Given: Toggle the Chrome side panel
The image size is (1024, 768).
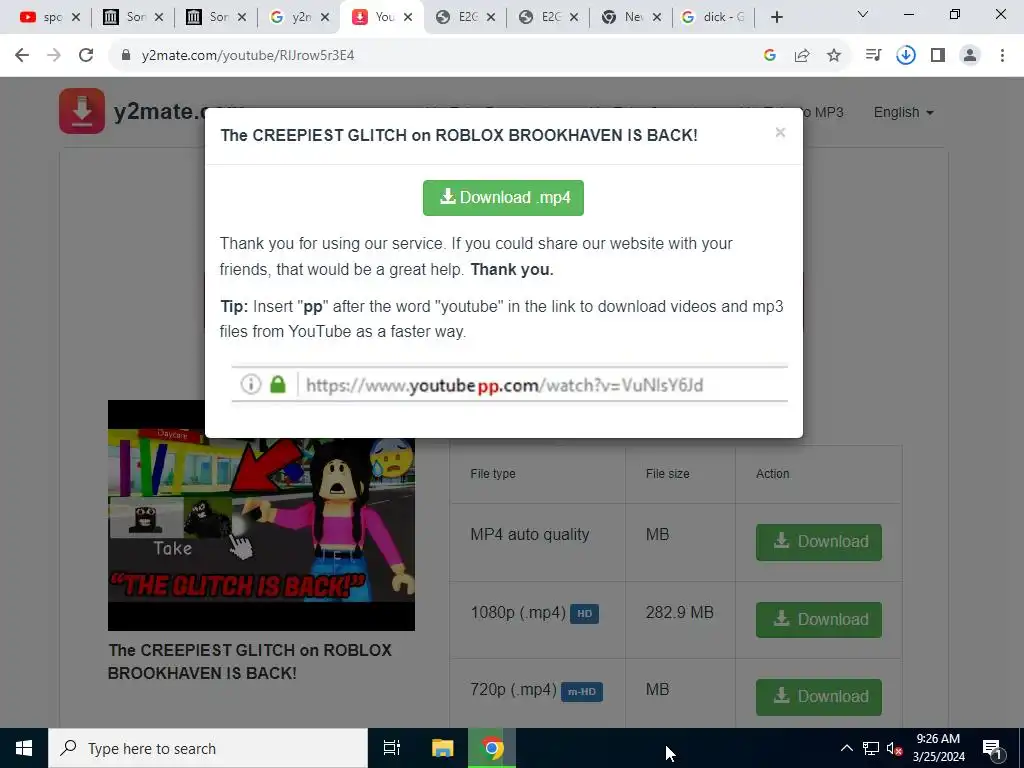Looking at the screenshot, I should point(938,56).
